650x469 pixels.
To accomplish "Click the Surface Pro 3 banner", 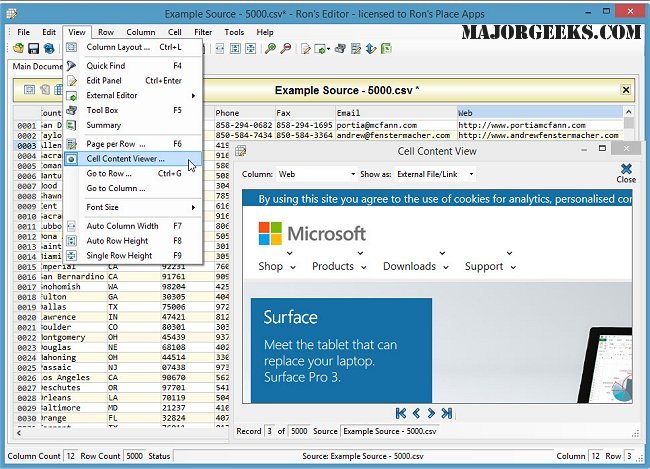I will click(341, 350).
